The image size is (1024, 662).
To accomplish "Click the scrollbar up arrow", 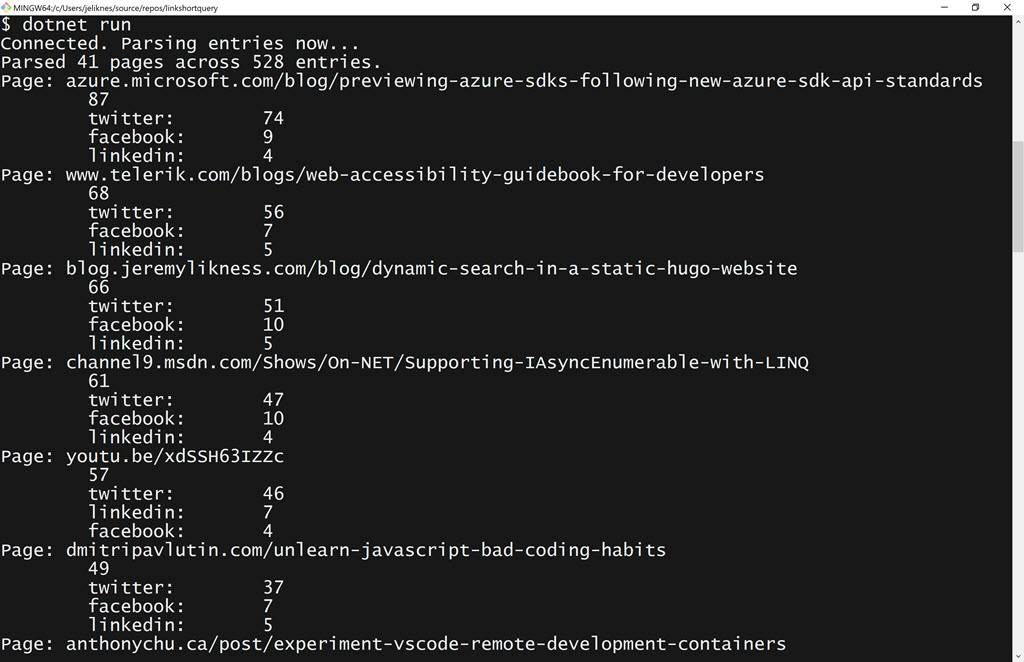I will point(1018,21).
